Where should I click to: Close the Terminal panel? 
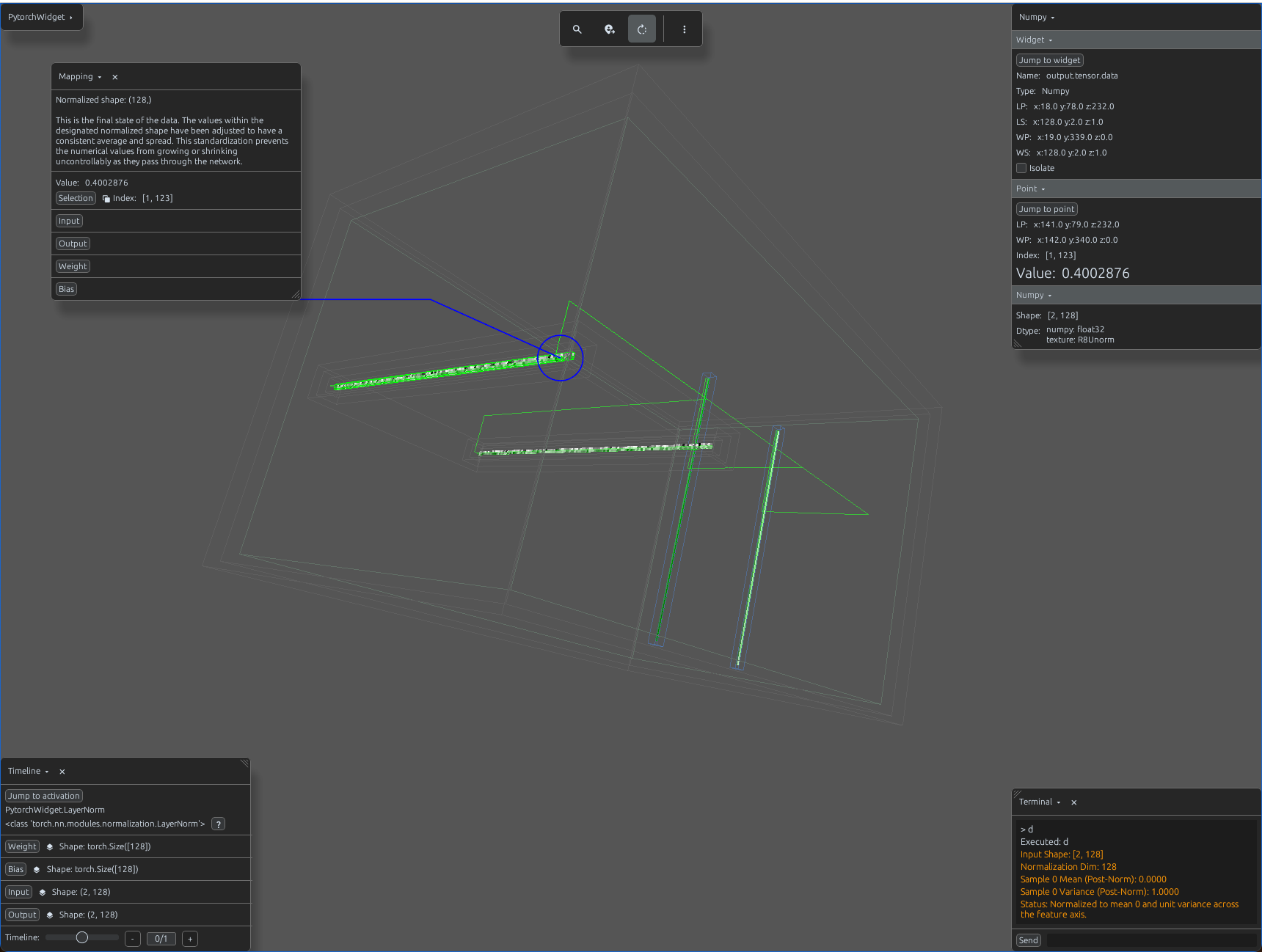(x=1074, y=802)
